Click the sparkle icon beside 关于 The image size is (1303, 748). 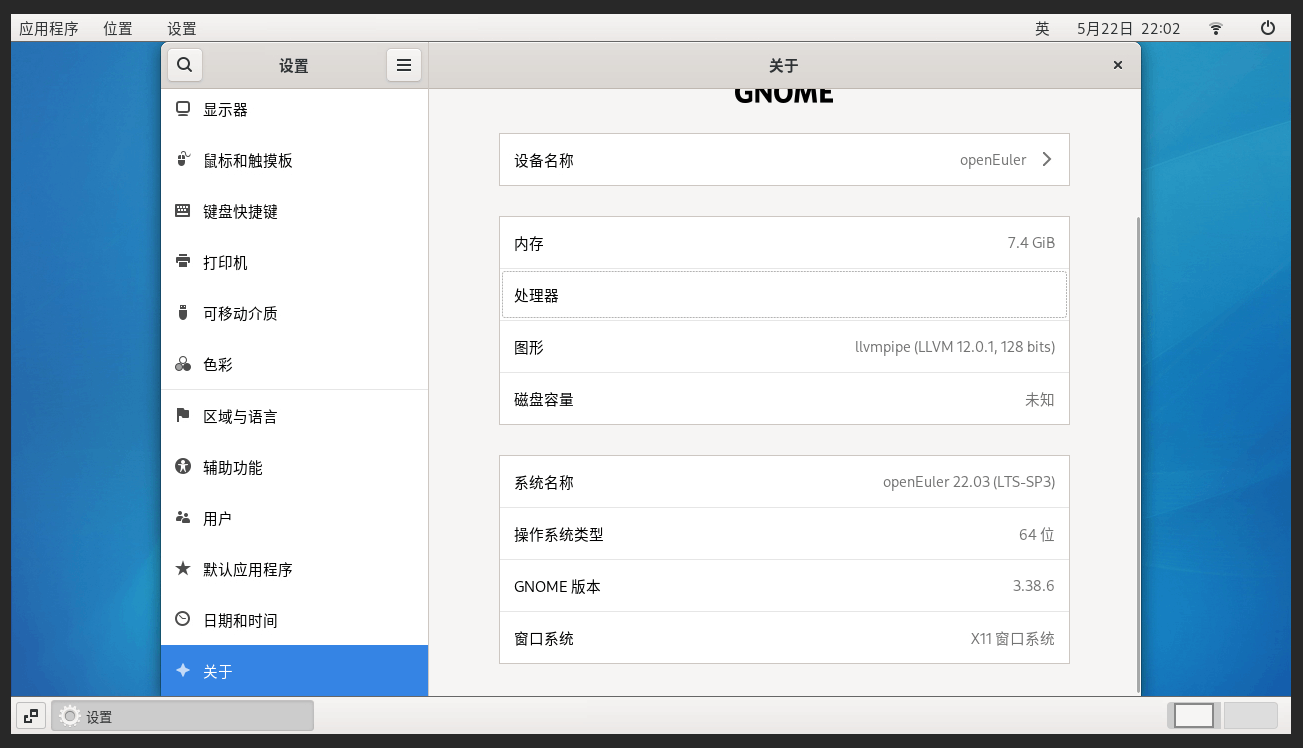182,671
